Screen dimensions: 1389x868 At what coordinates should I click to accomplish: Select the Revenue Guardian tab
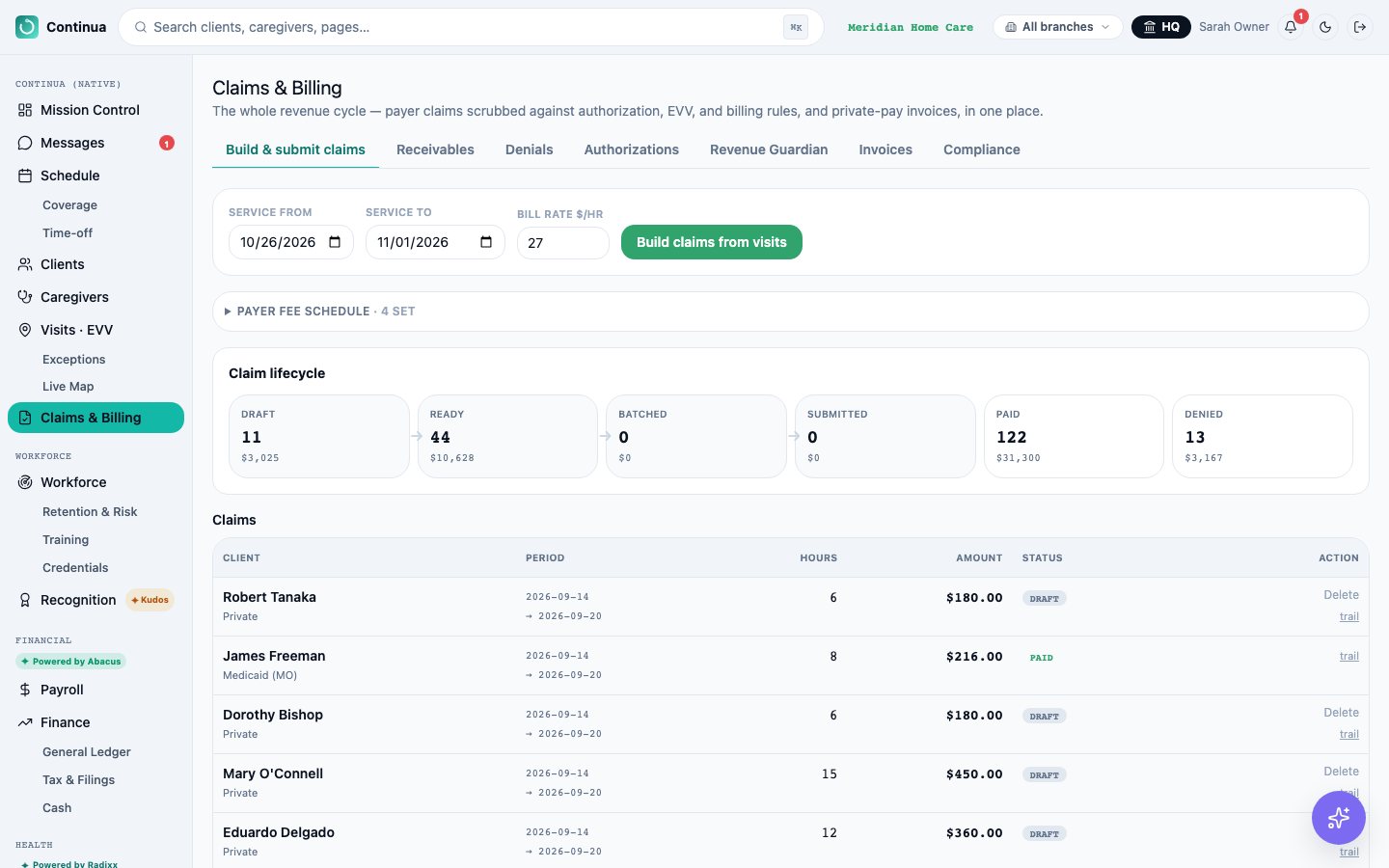(769, 149)
